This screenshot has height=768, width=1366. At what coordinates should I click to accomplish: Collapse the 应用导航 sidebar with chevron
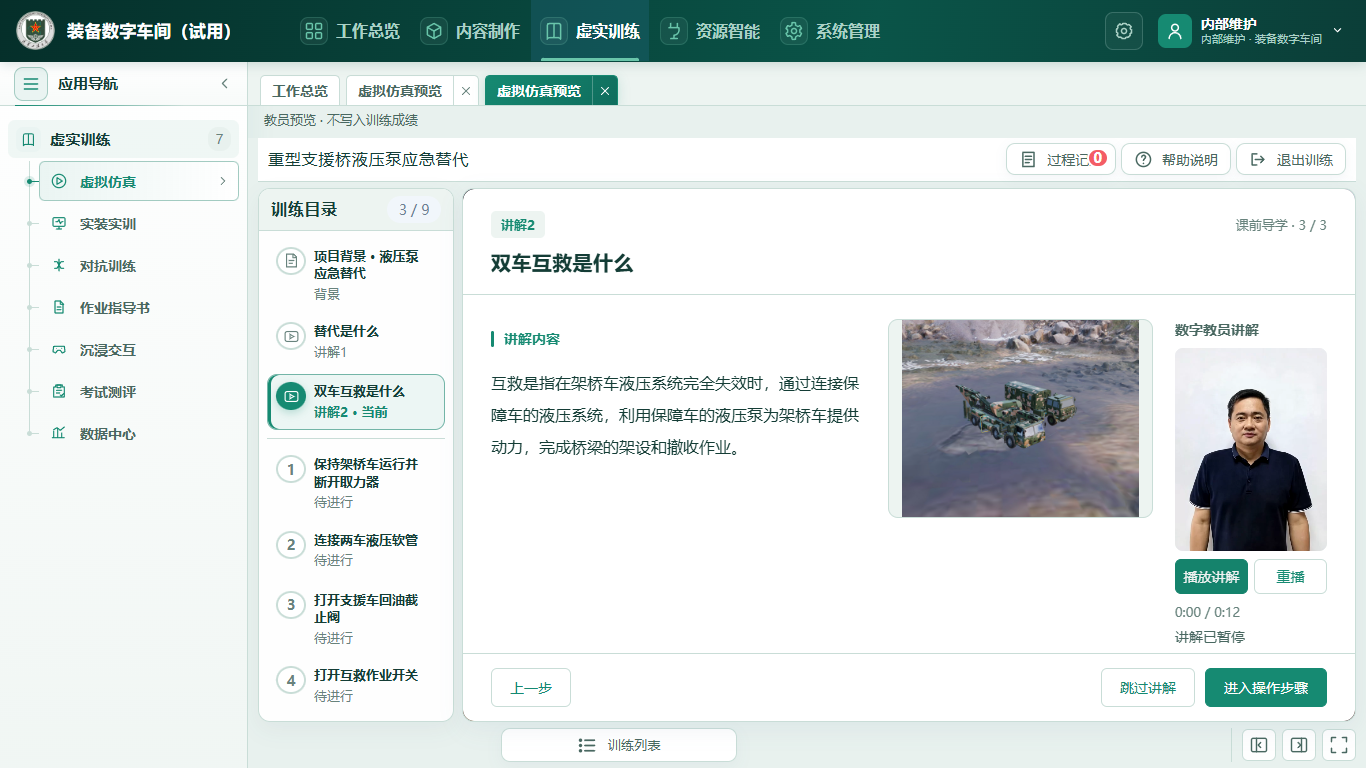click(x=225, y=84)
